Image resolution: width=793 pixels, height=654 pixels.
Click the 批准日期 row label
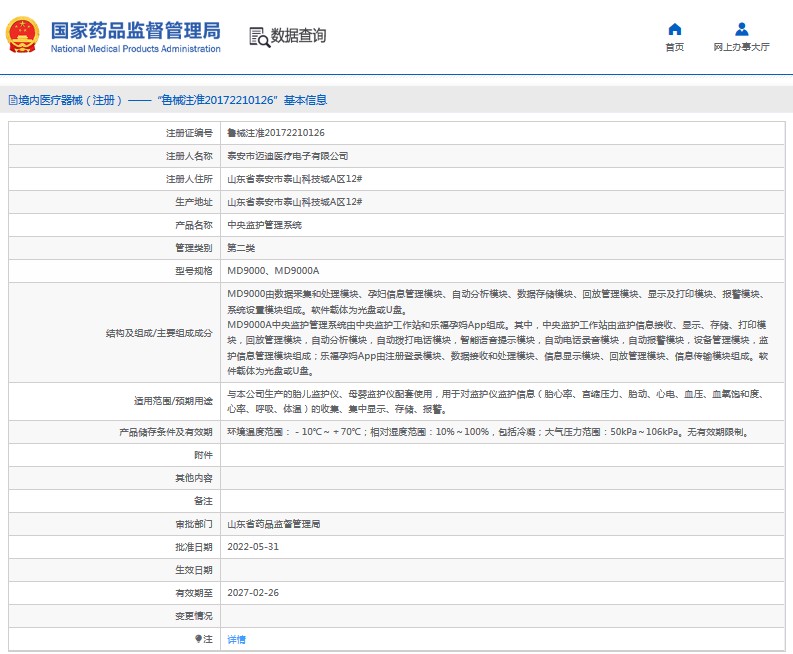(194, 547)
